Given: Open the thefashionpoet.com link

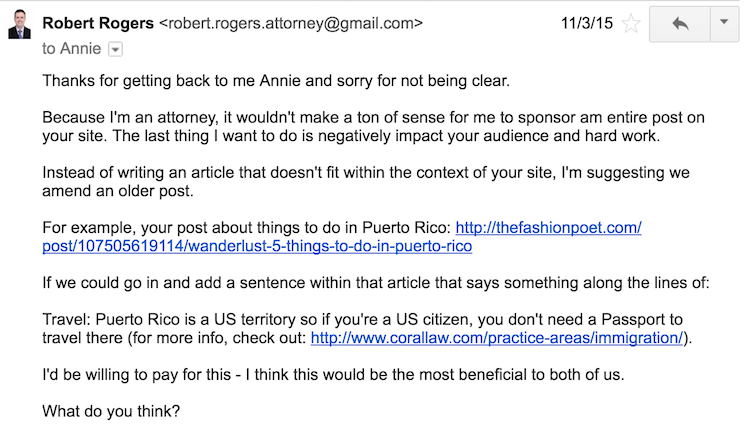Looking at the screenshot, I should coord(548,227).
